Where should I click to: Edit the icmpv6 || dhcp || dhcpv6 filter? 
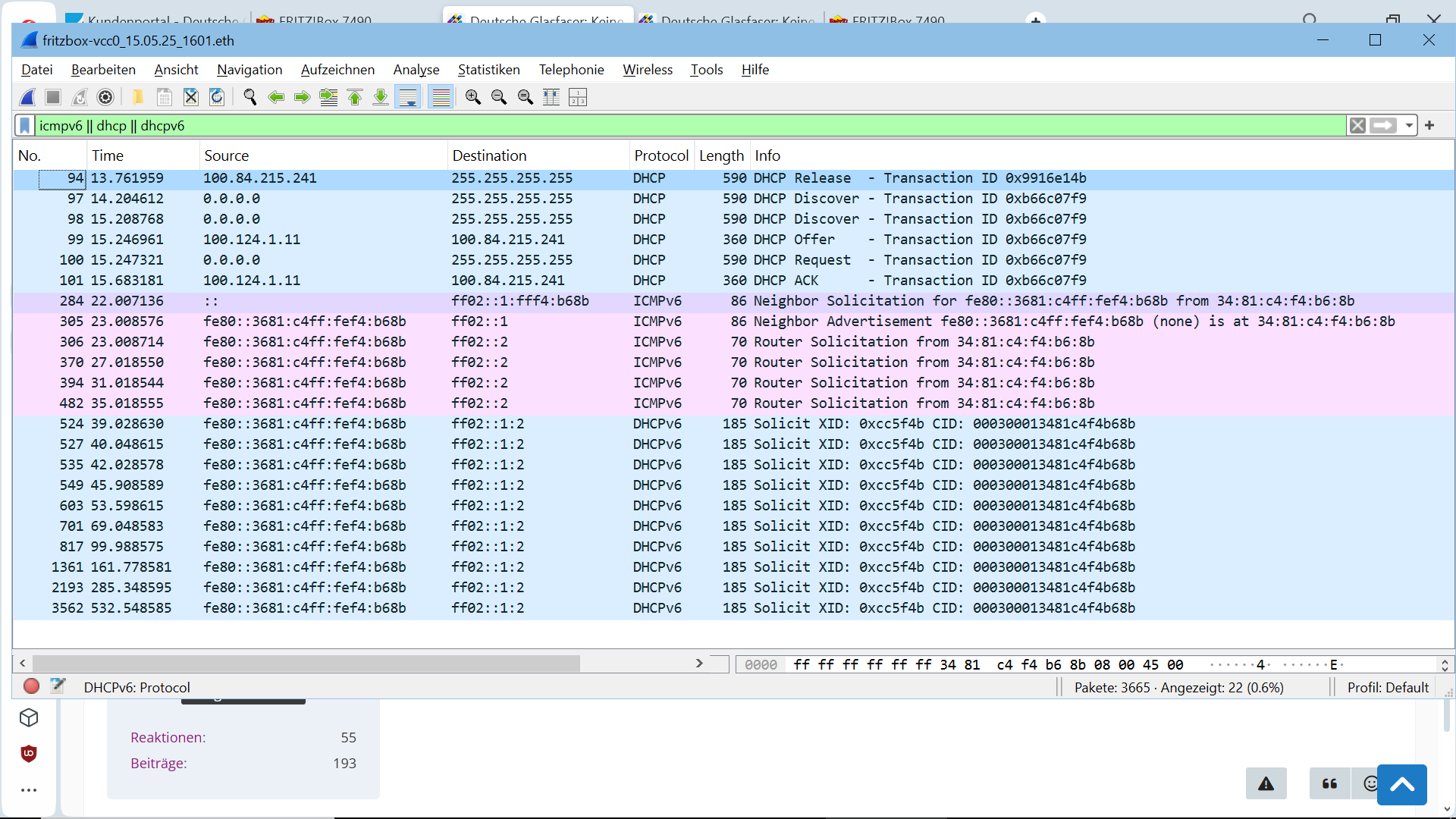[690, 125]
